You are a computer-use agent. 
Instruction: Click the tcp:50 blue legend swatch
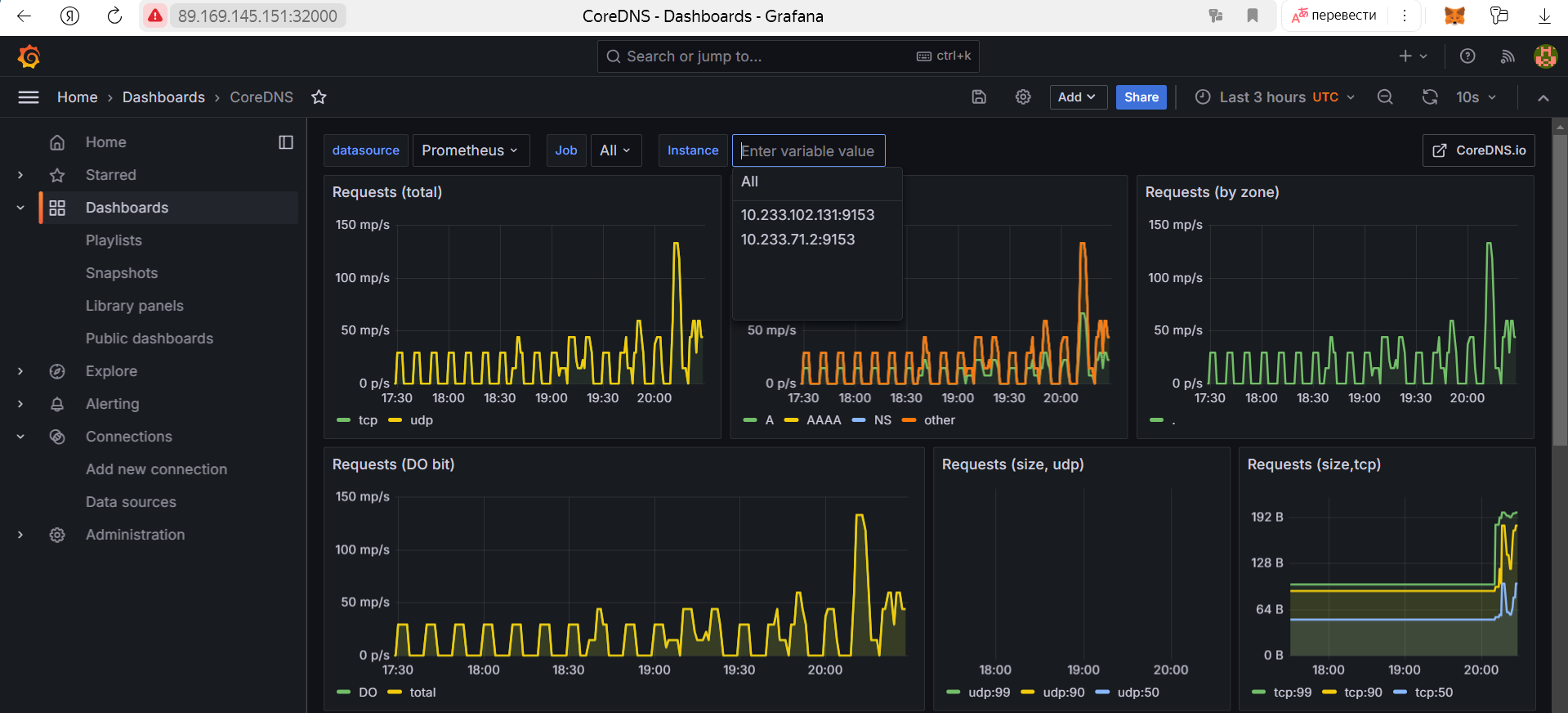pos(1400,693)
